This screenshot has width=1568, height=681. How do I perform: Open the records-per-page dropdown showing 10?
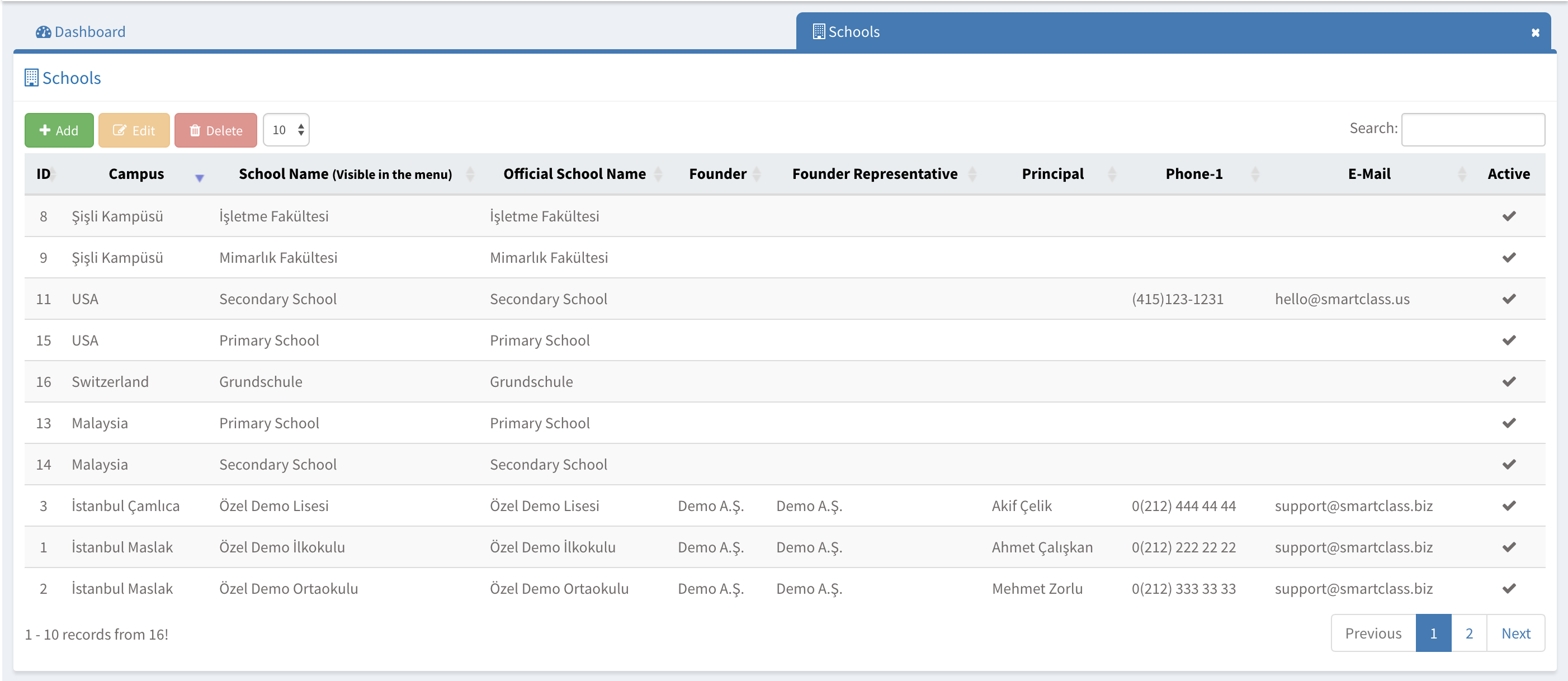tap(286, 130)
